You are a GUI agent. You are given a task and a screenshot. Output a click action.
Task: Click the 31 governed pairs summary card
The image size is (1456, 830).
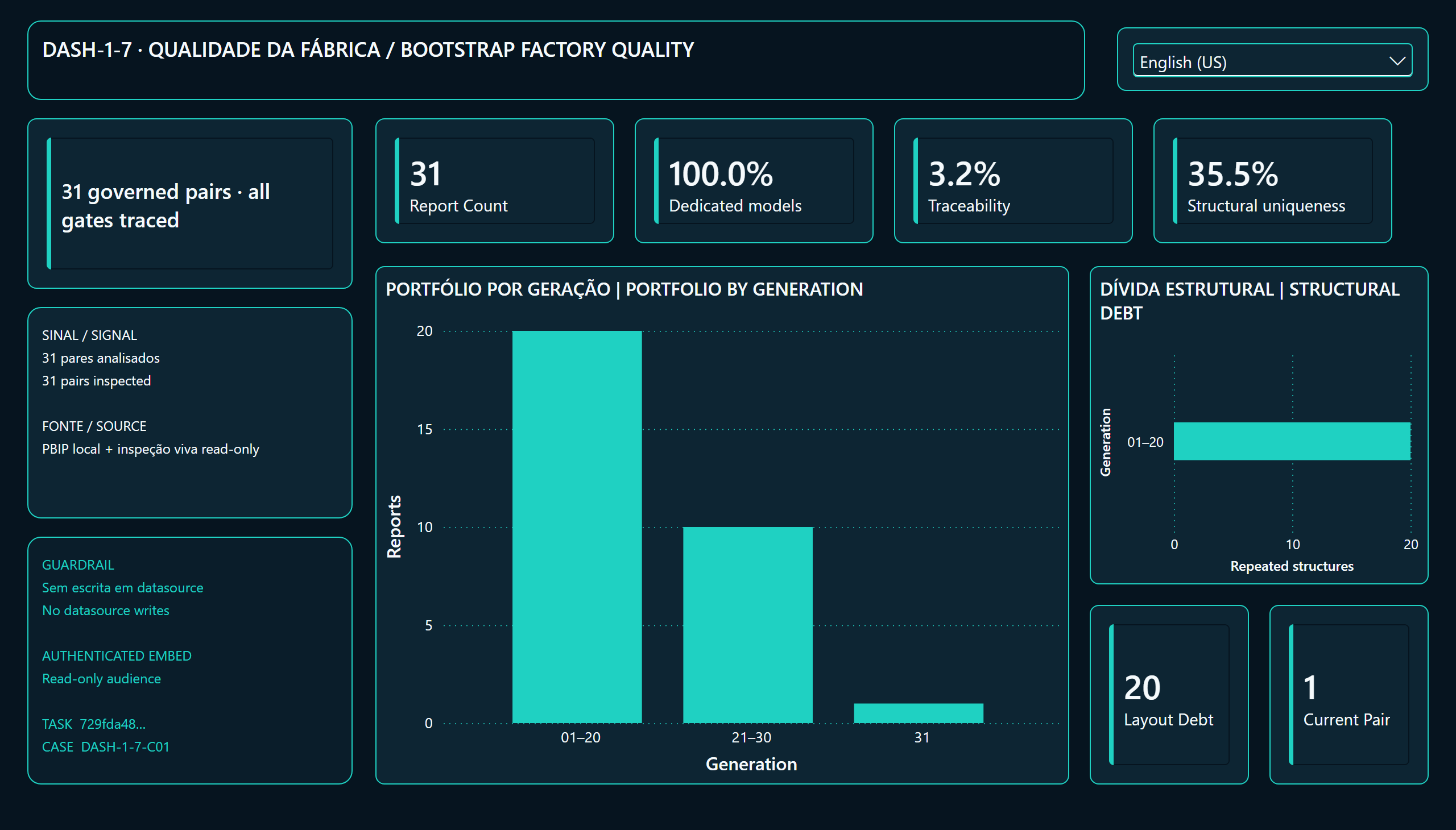click(x=190, y=204)
